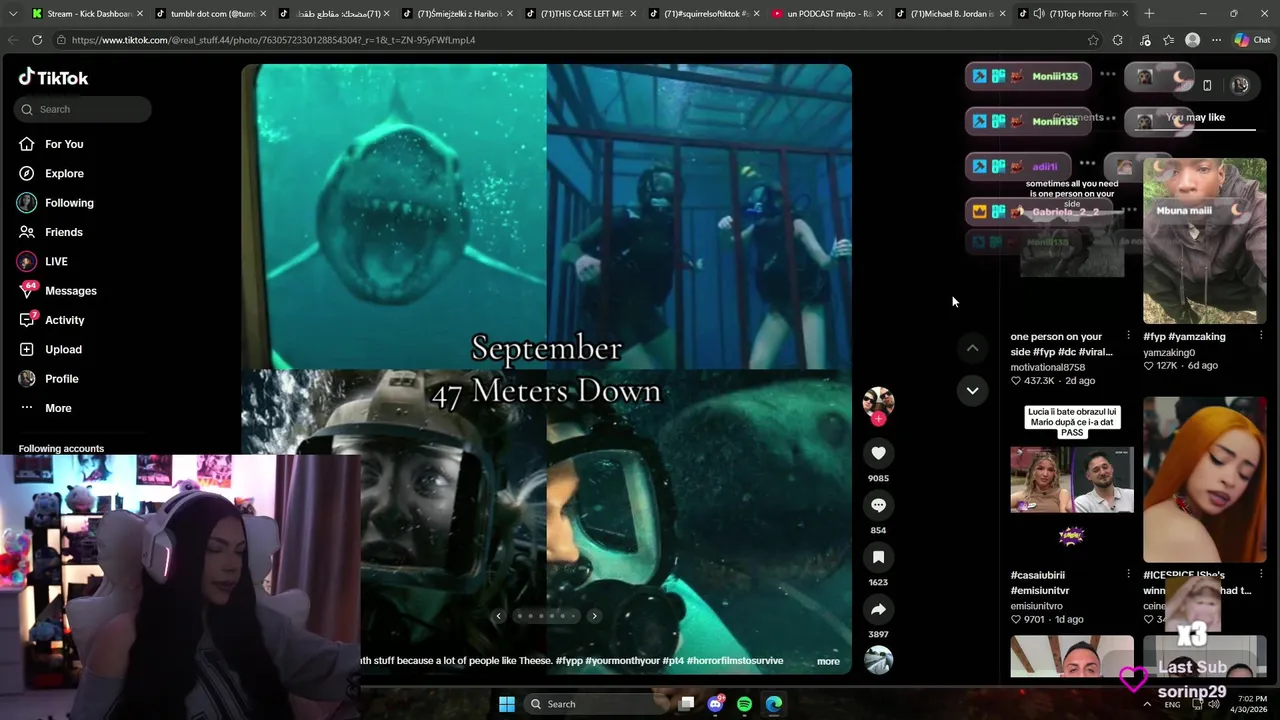Open the tab search dropdown arrow
This screenshot has width=1280, height=720.
[x=12, y=14]
